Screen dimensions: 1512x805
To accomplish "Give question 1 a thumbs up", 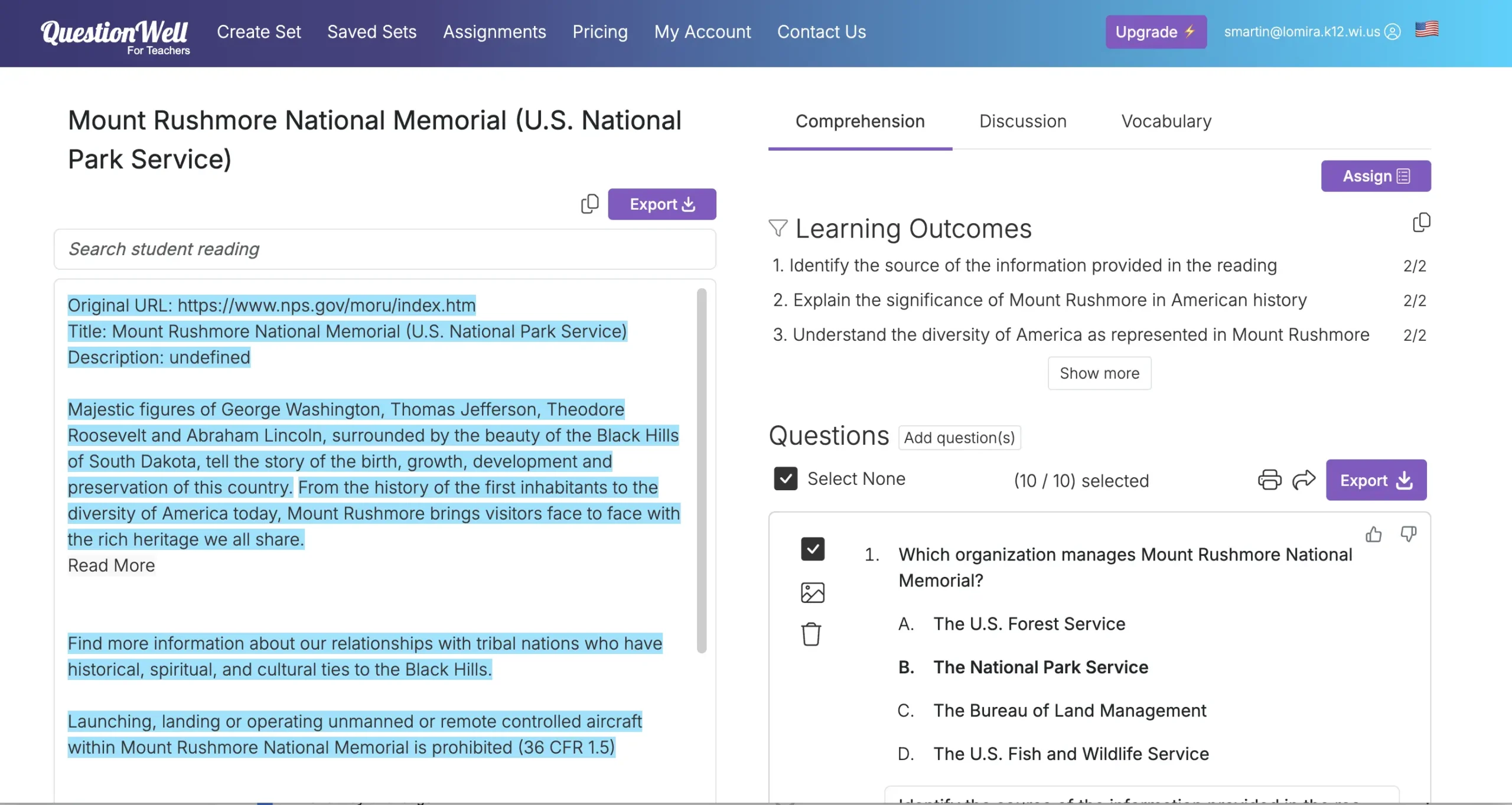I will 1374,535.
